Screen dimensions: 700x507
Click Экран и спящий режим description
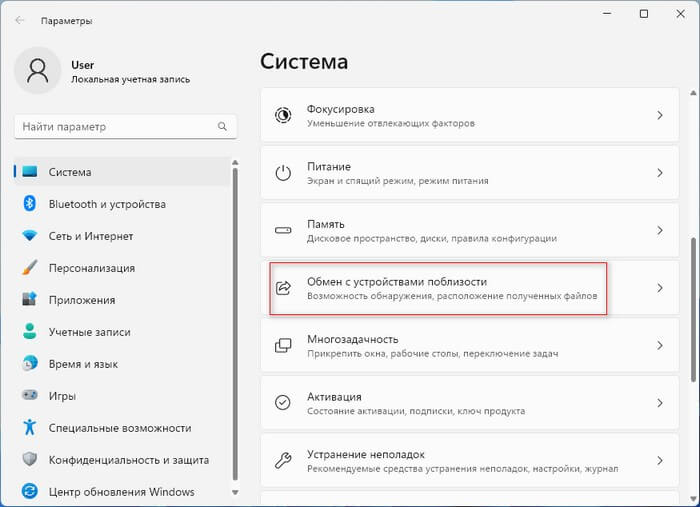coord(398,181)
